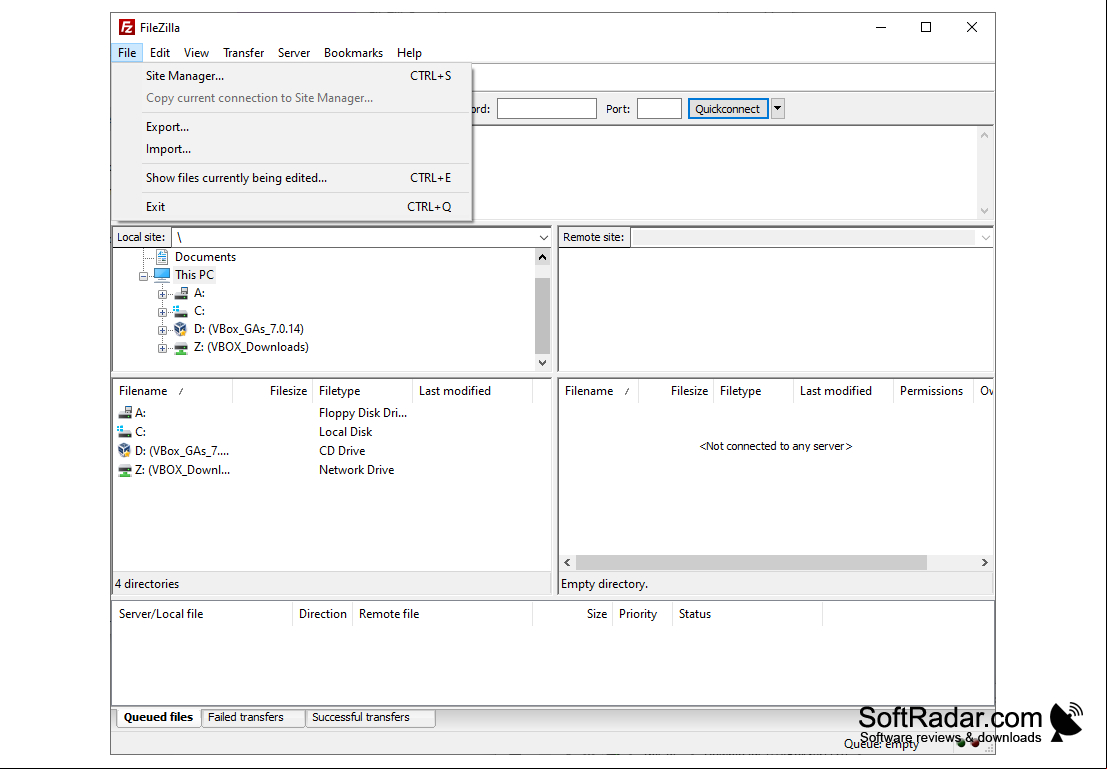Click the D: VirtualBox CD icon in tree
The image size is (1107, 769).
181,329
